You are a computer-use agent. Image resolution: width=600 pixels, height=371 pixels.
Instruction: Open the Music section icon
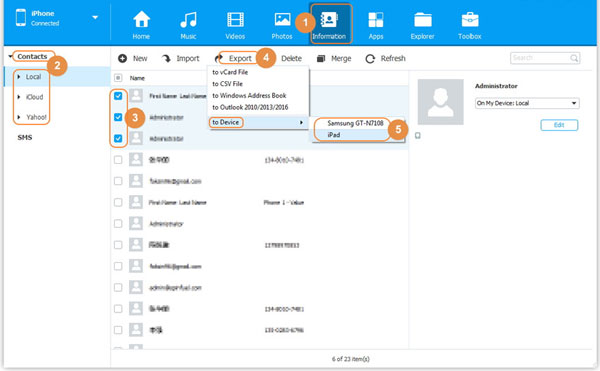(188, 20)
